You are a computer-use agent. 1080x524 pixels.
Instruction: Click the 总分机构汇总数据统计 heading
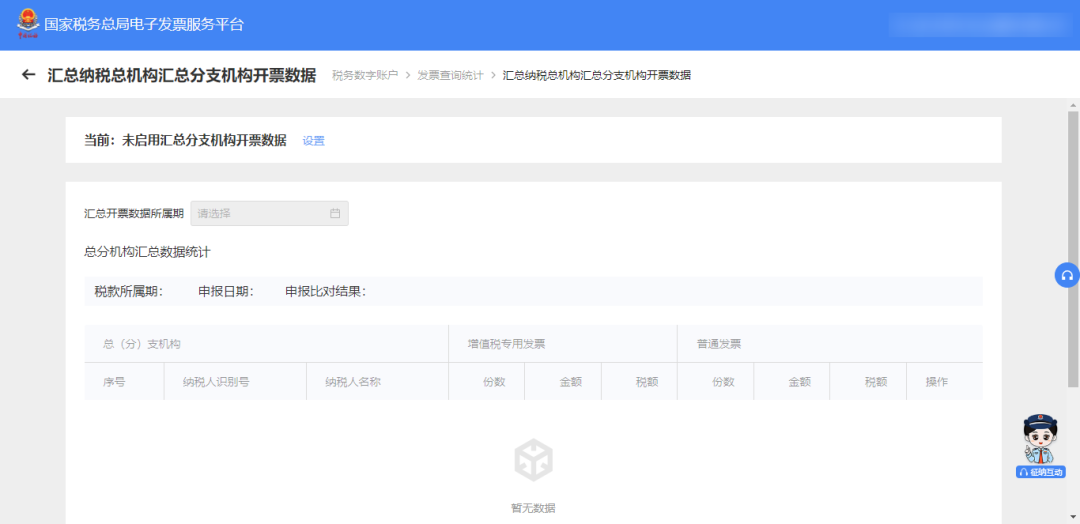[x=147, y=252]
